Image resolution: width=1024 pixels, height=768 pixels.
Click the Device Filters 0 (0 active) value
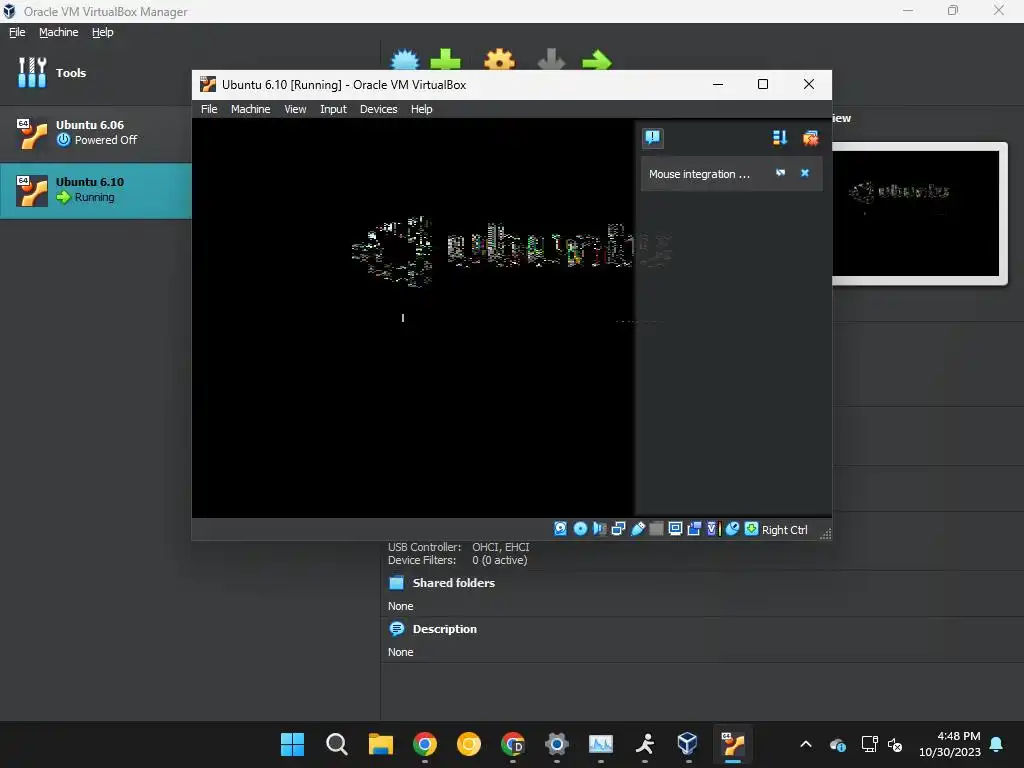point(500,560)
